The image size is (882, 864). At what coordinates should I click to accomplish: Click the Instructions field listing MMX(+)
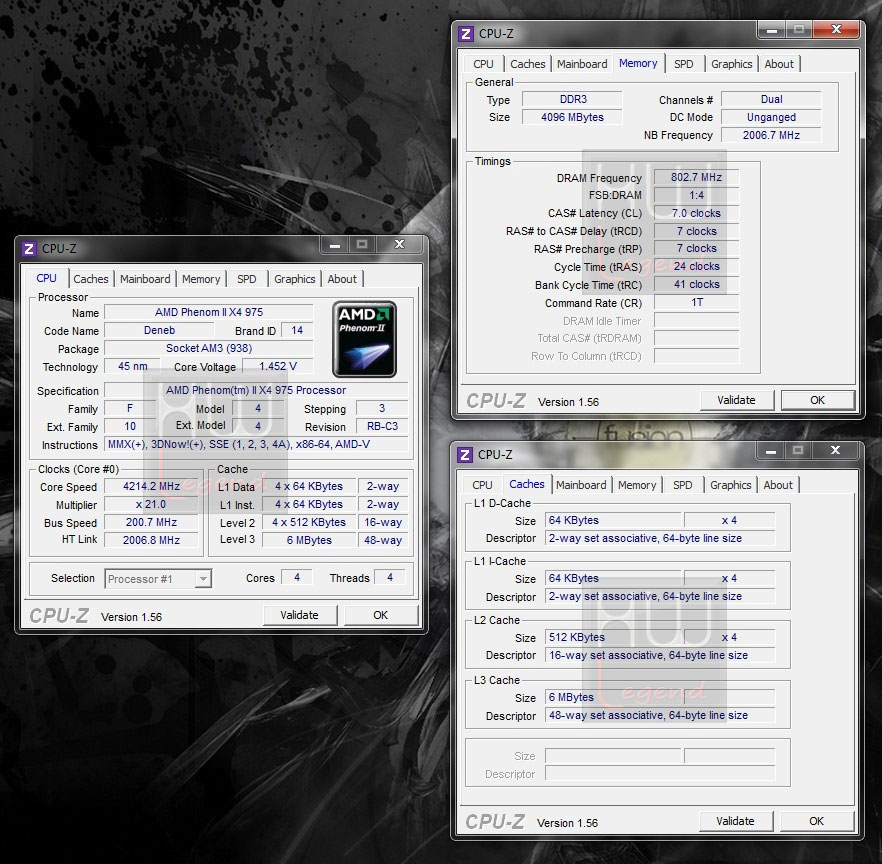pos(256,444)
